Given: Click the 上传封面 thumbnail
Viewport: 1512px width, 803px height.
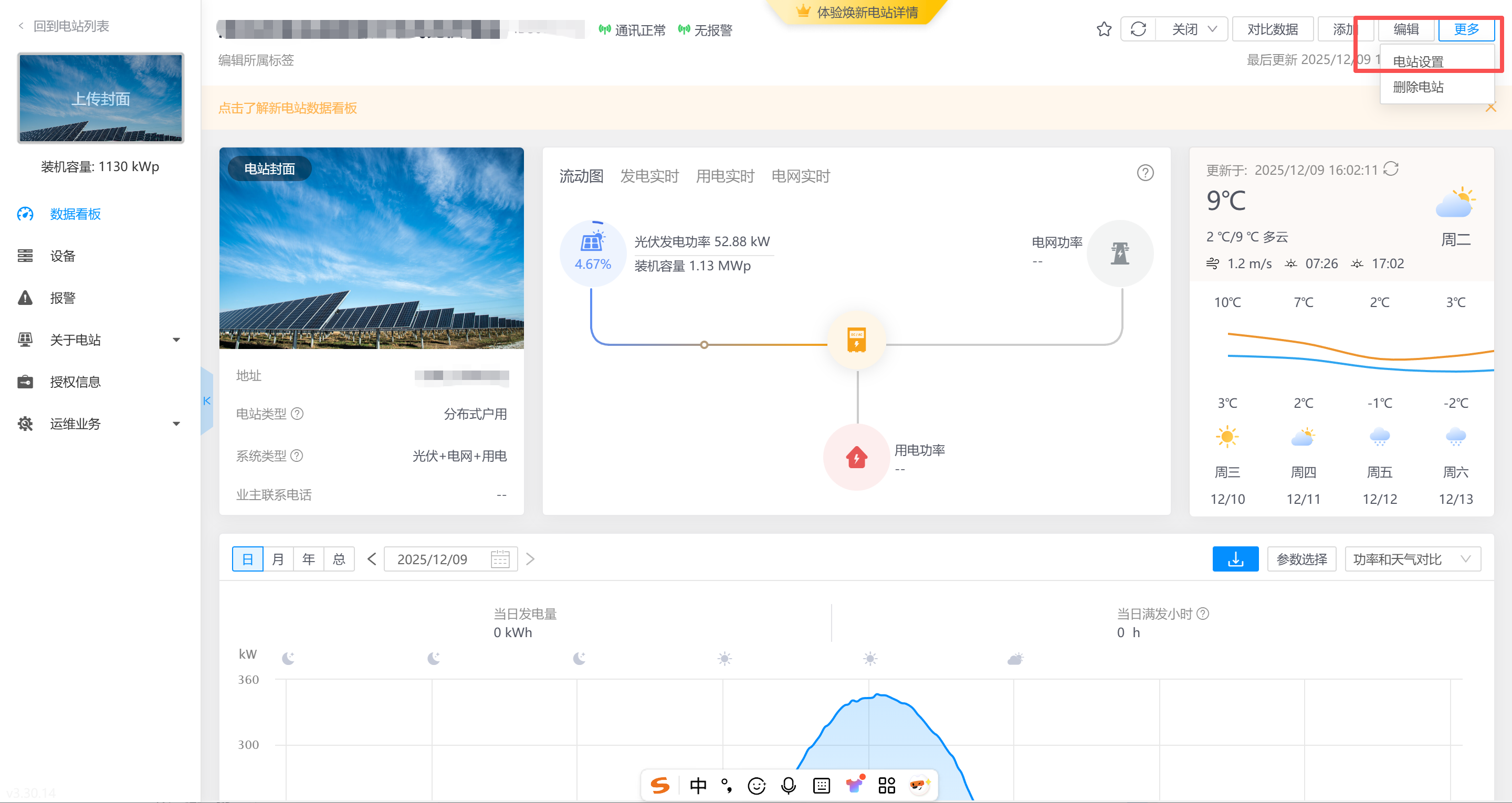Looking at the screenshot, I should pyautogui.click(x=100, y=98).
